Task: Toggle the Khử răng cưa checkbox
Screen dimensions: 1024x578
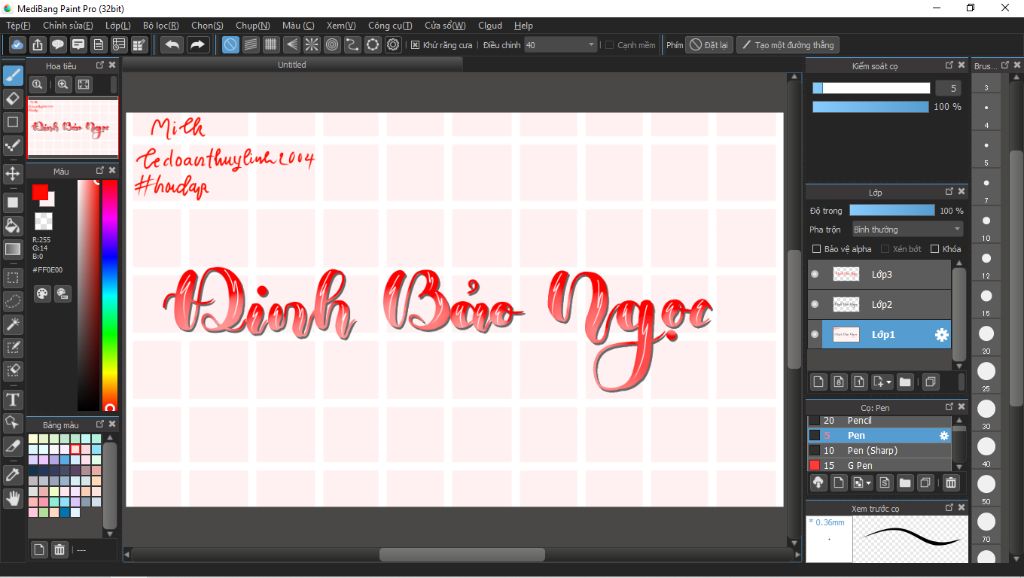Action: pyautogui.click(x=415, y=45)
